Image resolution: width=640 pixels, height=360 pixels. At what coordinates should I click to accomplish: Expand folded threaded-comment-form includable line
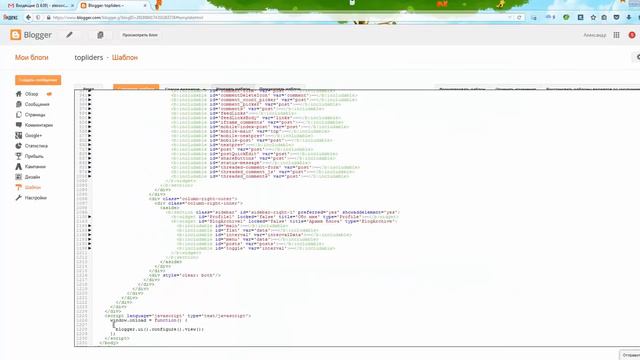point(89,167)
